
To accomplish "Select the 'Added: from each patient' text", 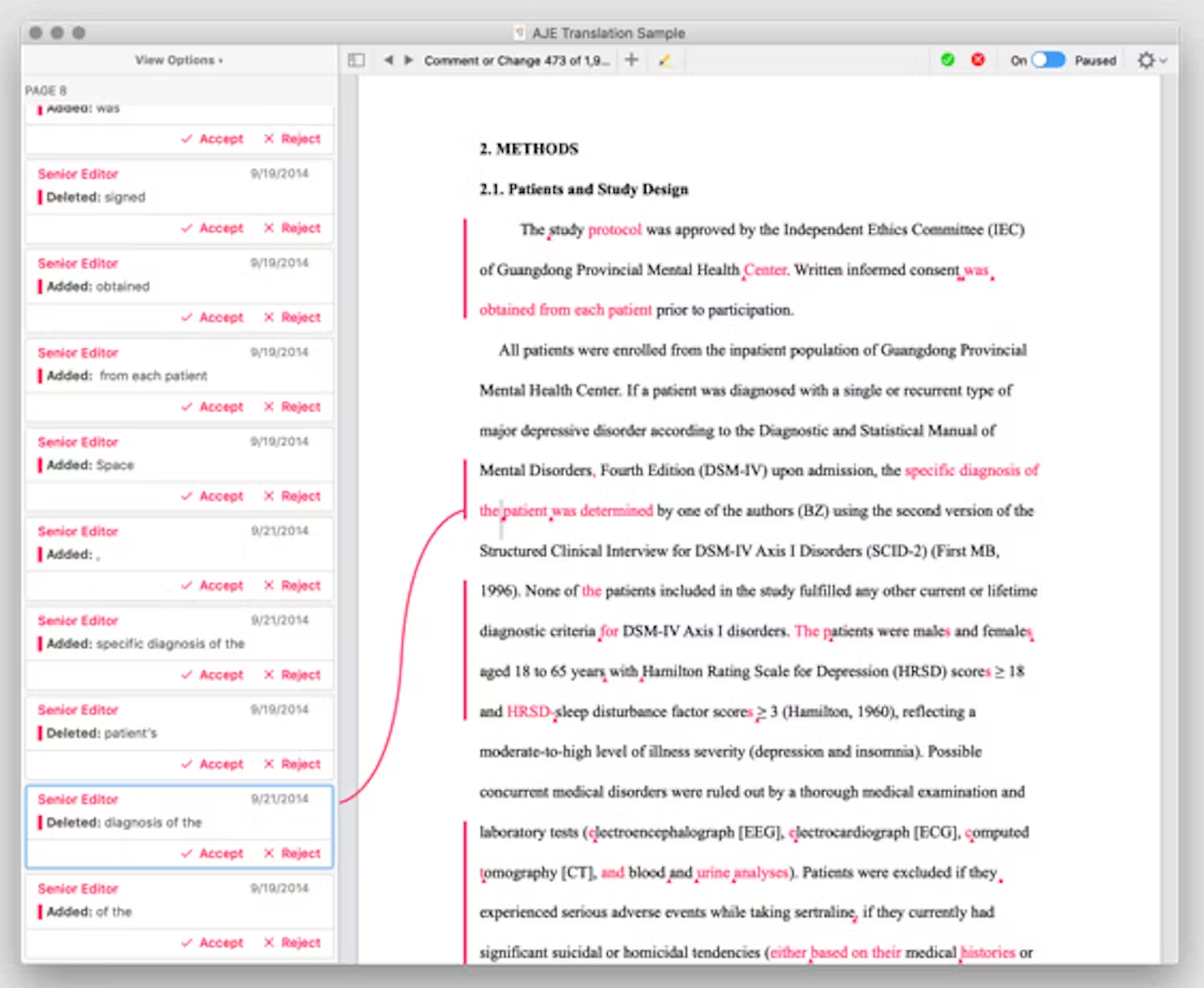I will [126, 376].
